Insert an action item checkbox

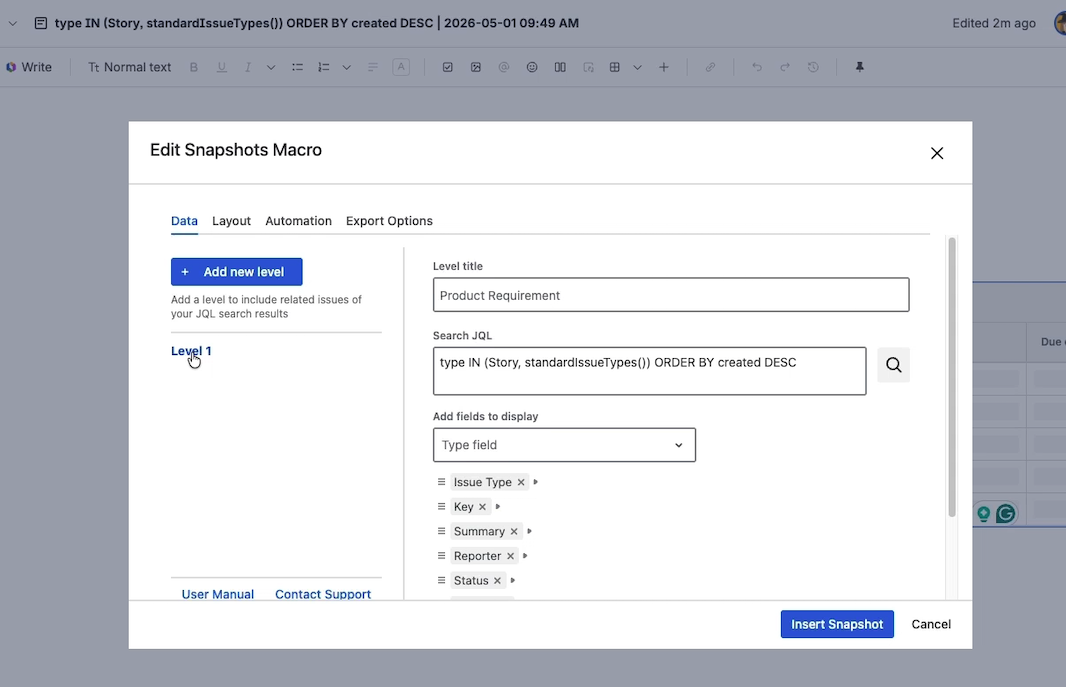point(447,67)
